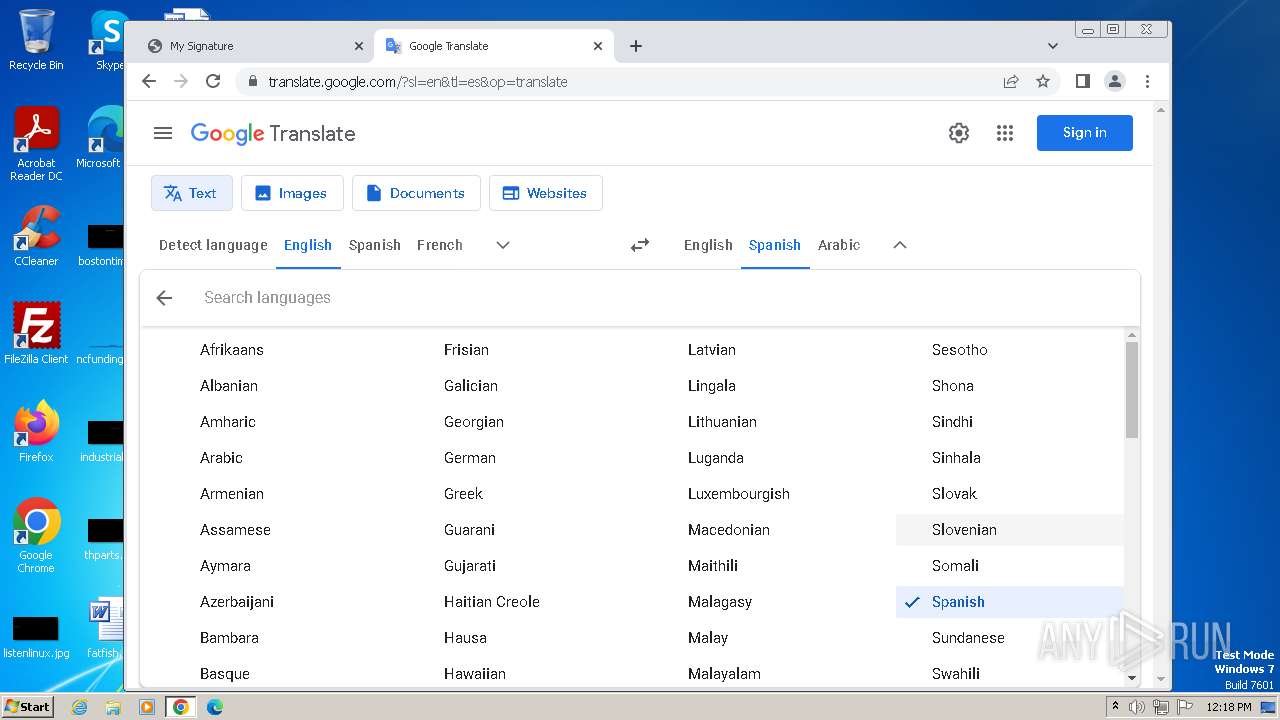
Task: Choose Luxembourgish from the language list
Action: (x=739, y=494)
